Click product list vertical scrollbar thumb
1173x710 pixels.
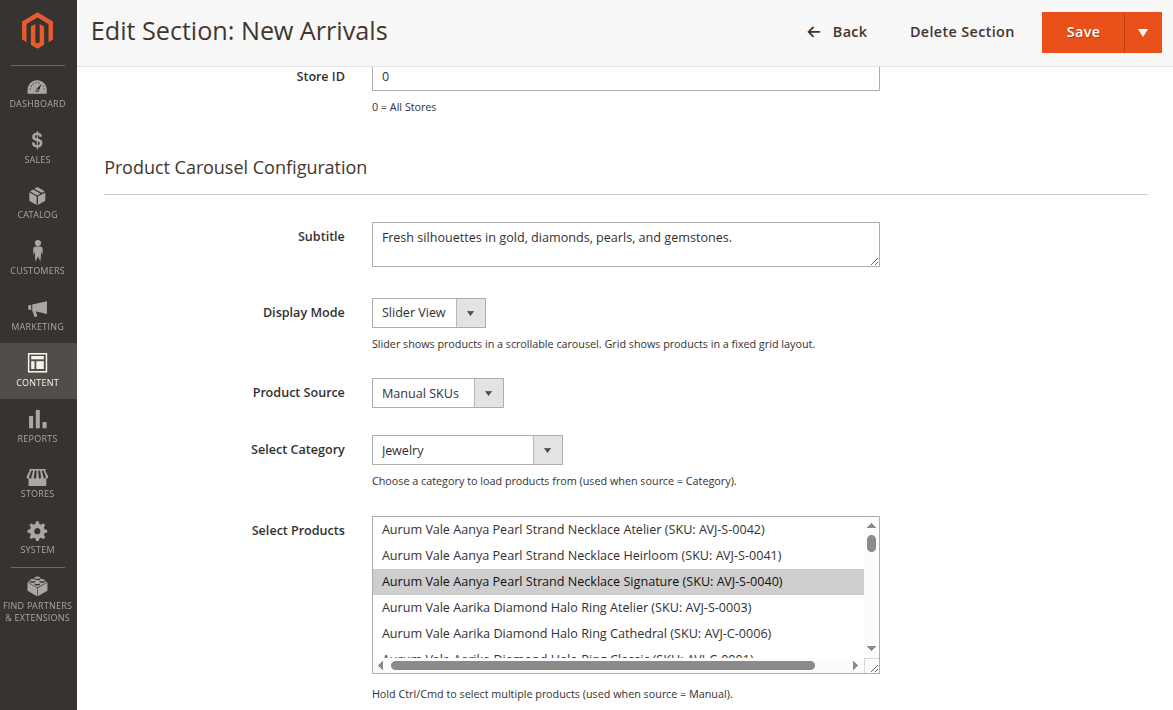click(872, 543)
